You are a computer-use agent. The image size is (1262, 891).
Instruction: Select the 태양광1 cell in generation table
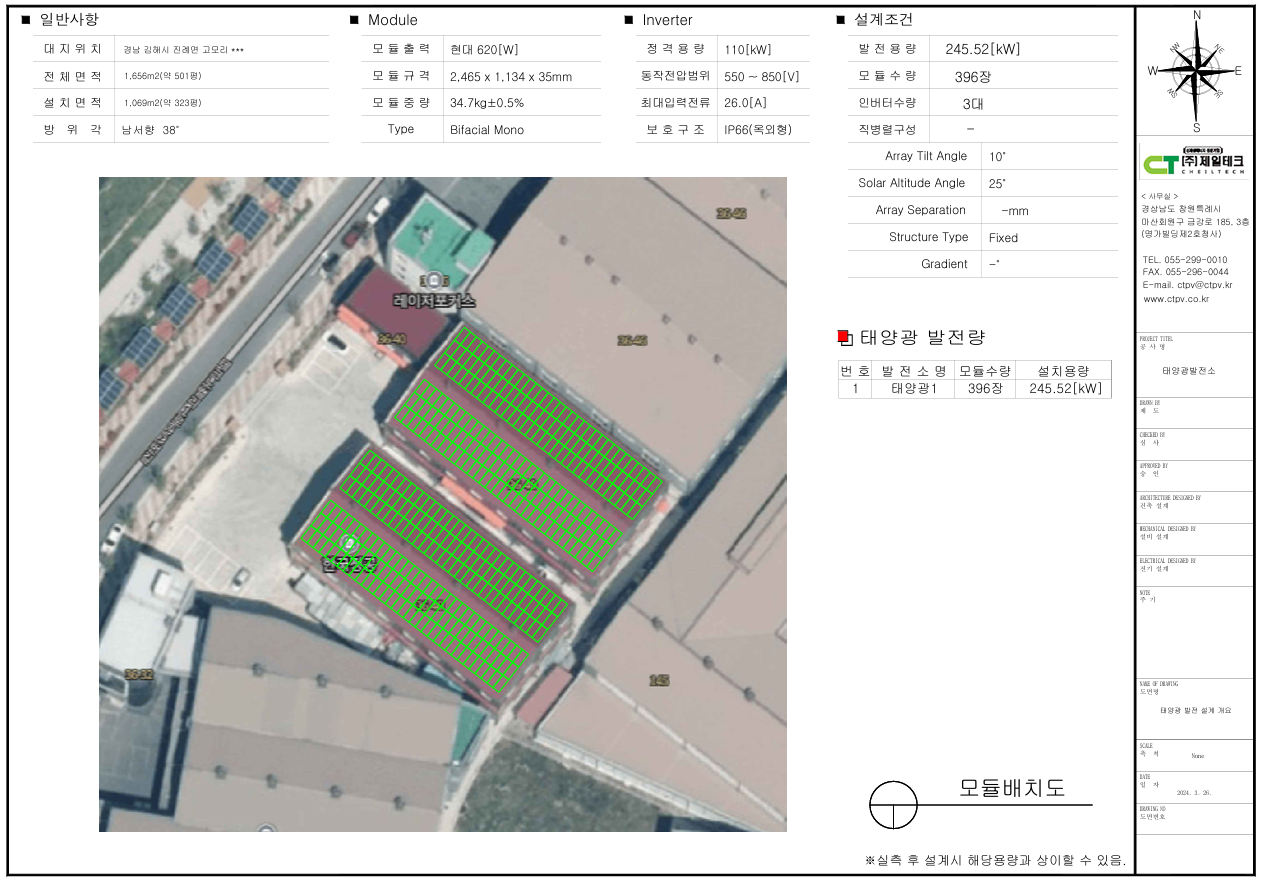(x=914, y=389)
